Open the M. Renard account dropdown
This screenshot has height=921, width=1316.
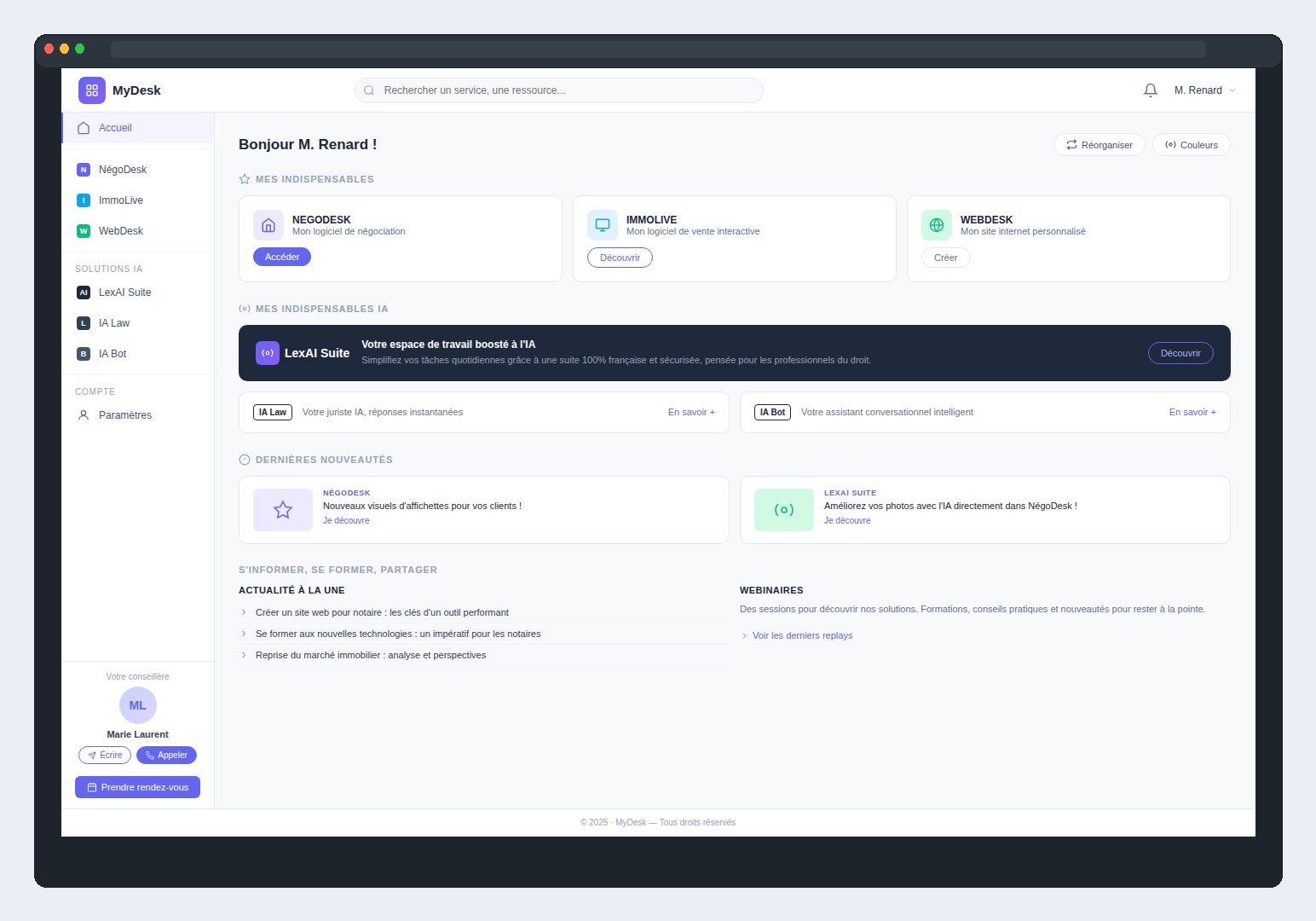[x=1204, y=90]
